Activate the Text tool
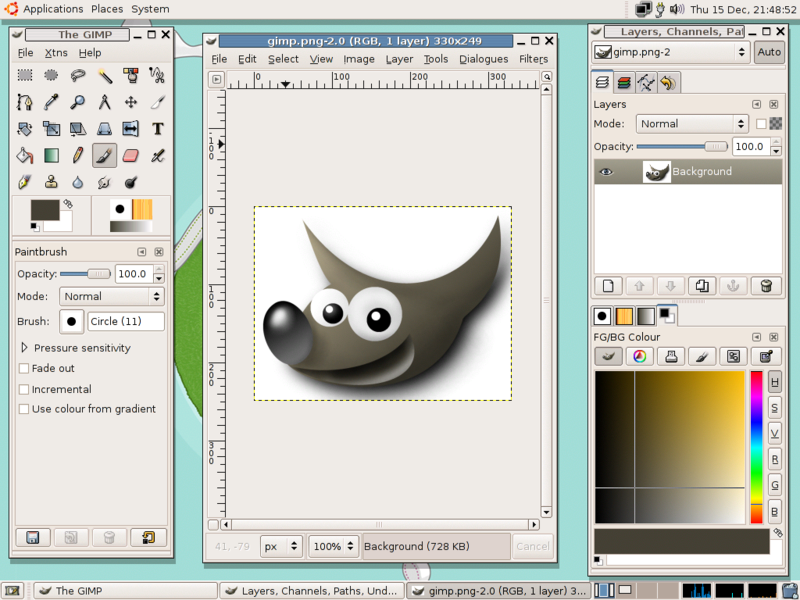This screenshot has height=600, width=800. click(158, 129)
